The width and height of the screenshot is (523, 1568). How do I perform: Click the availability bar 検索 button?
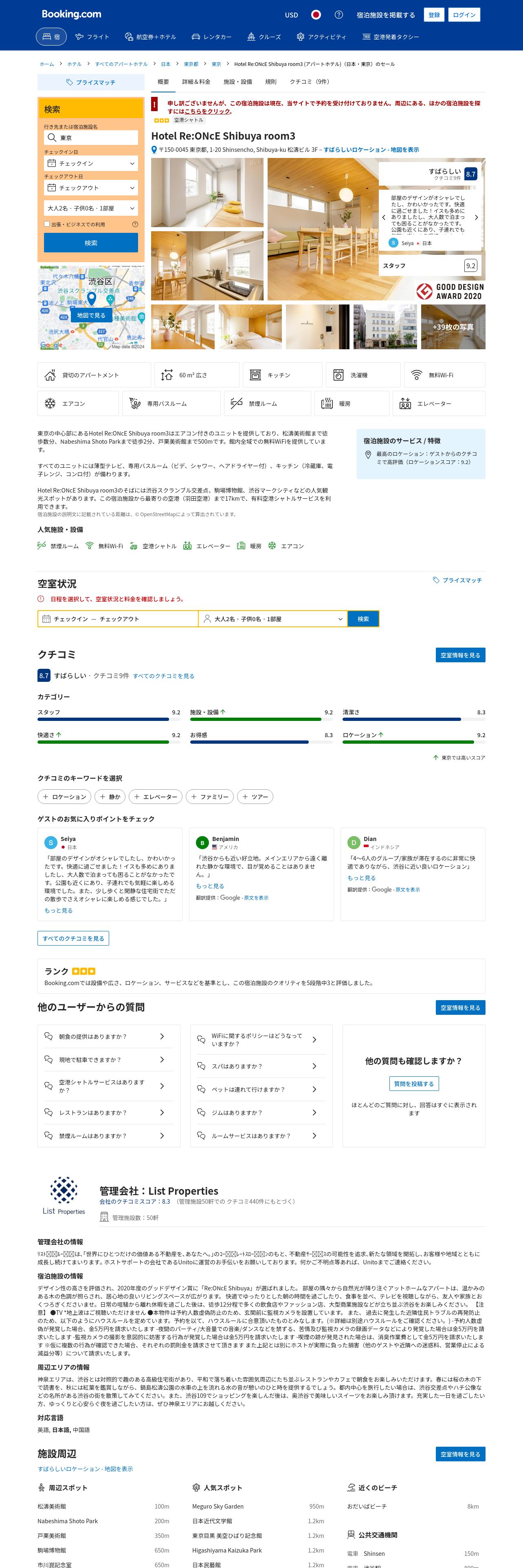click(363, 619)
